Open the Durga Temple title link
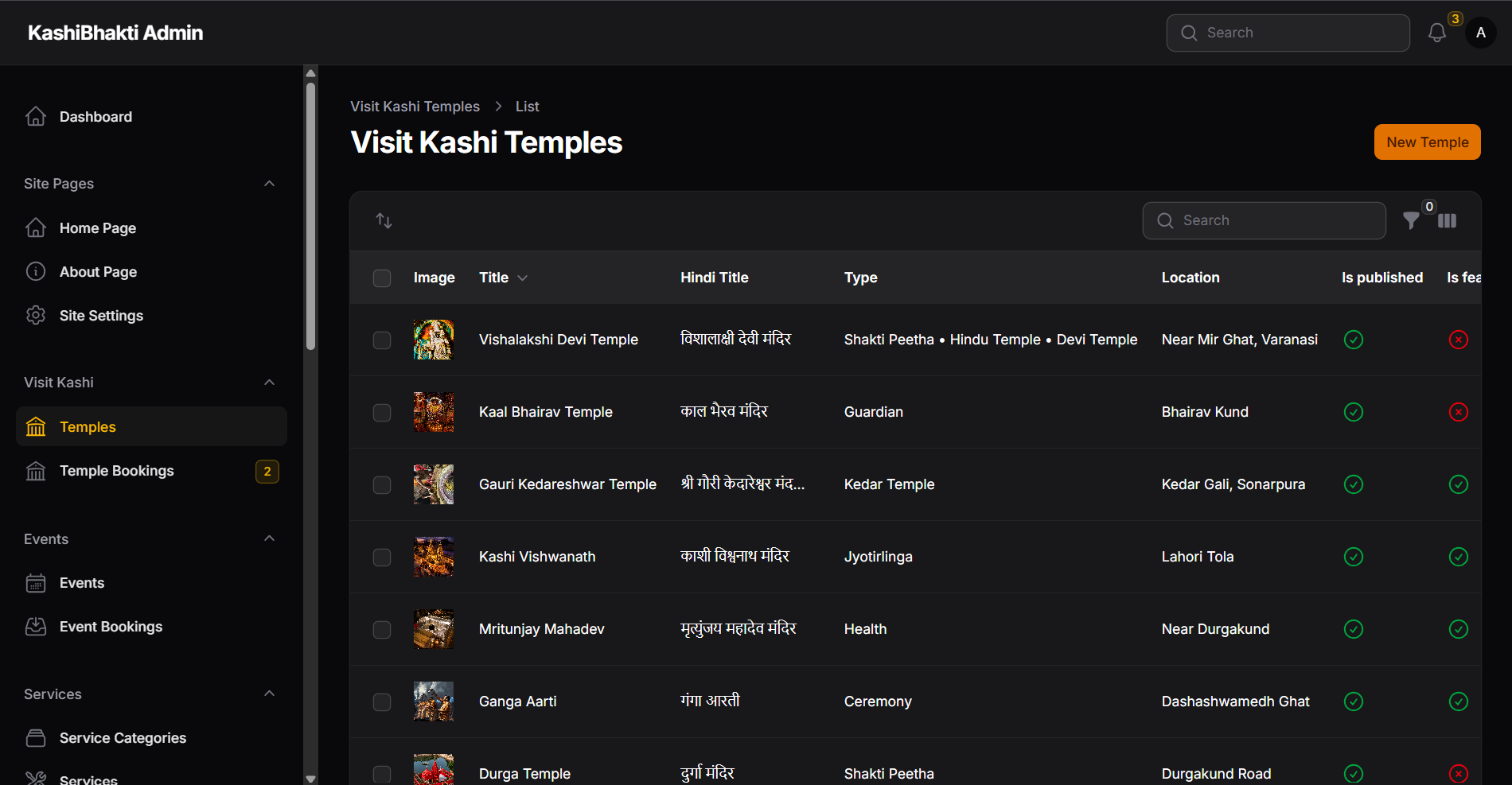The image size is (1512, 785). tap(524, 774)
